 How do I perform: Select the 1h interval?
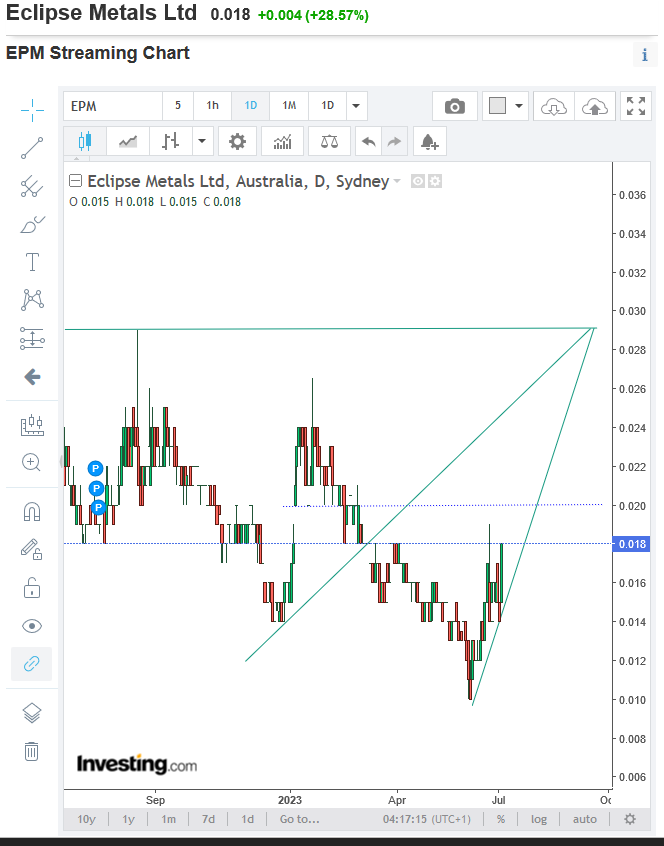click(213, 106)
